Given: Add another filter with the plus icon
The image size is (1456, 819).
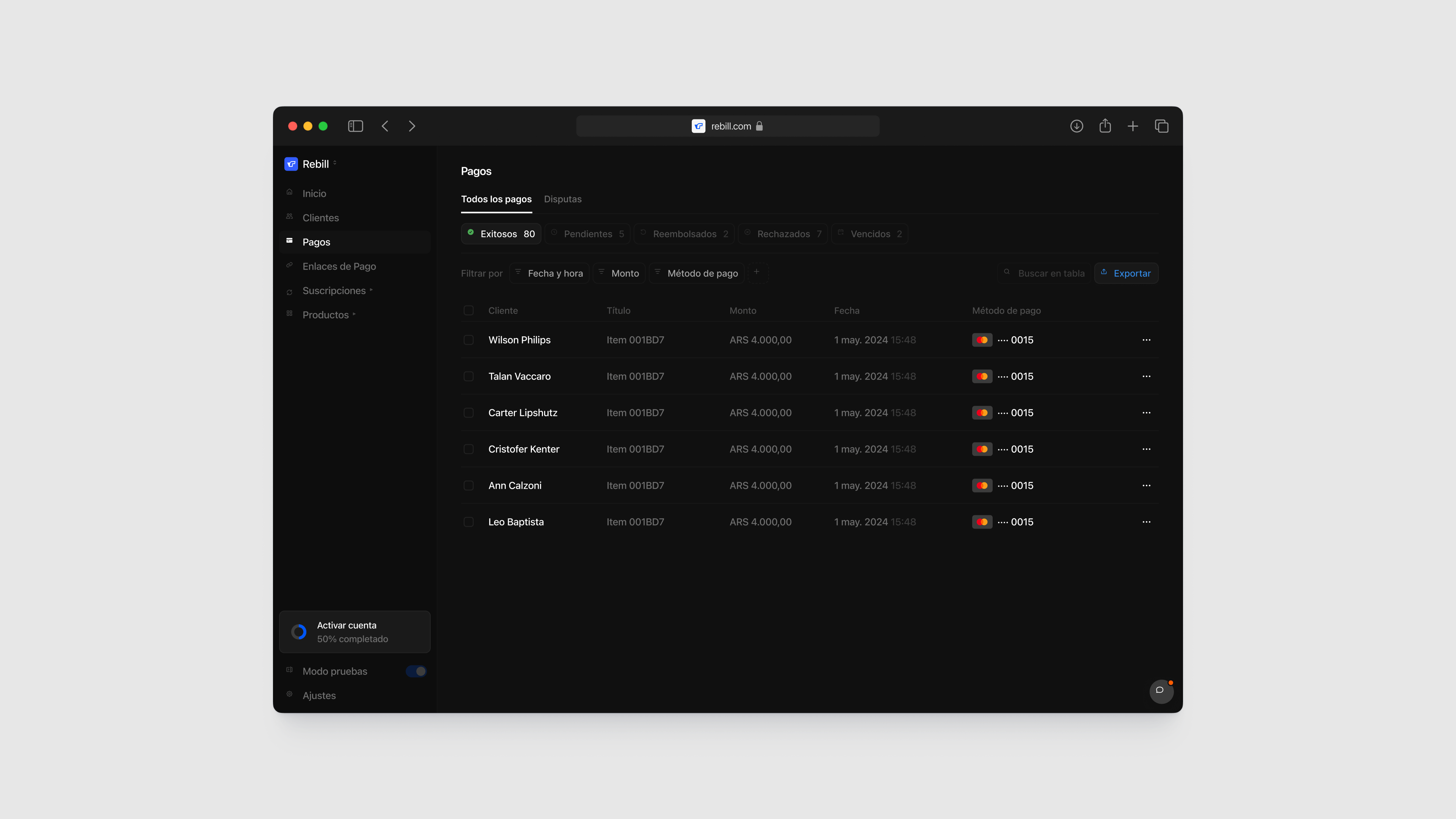Looking at the screenshot, I should point(758,273).
